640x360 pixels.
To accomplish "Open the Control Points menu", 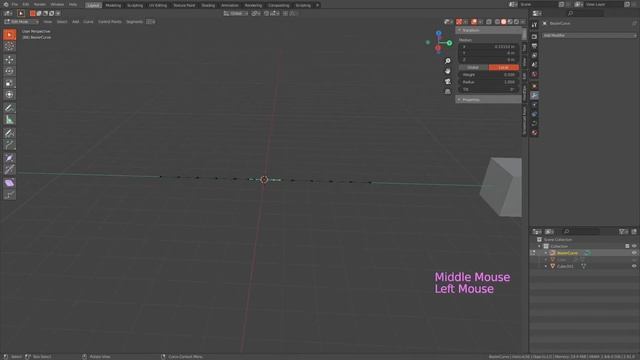I will (110, 22).
